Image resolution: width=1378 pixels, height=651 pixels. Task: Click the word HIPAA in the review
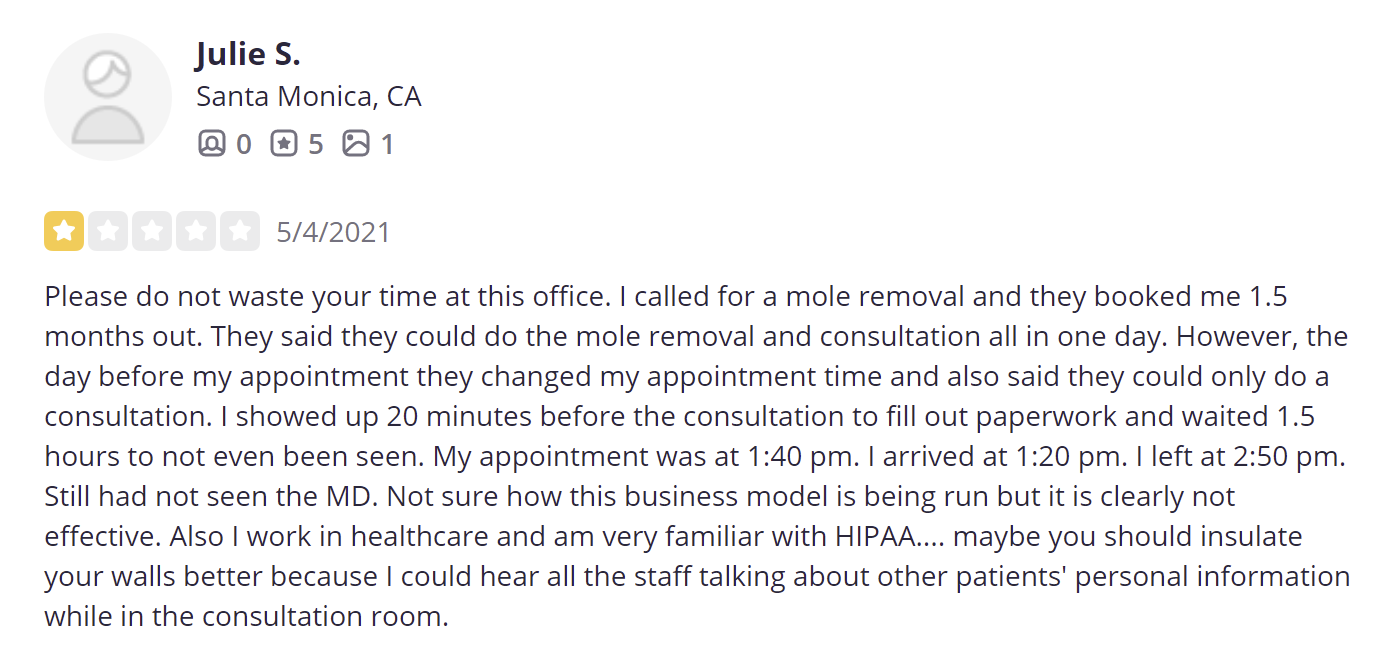pyautogui.click(x=875, y=536)
